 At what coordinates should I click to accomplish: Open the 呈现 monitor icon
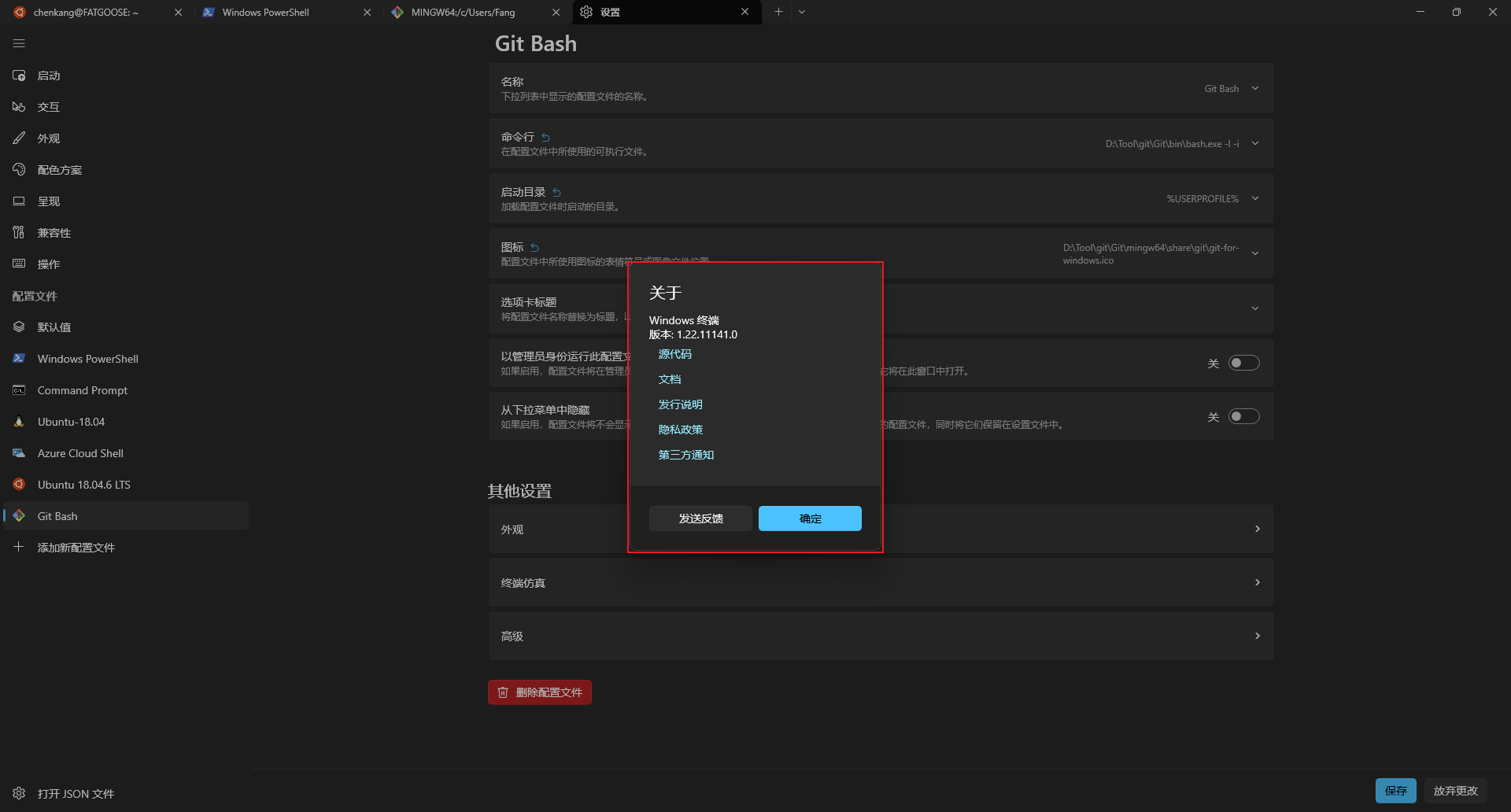point(19,201)
